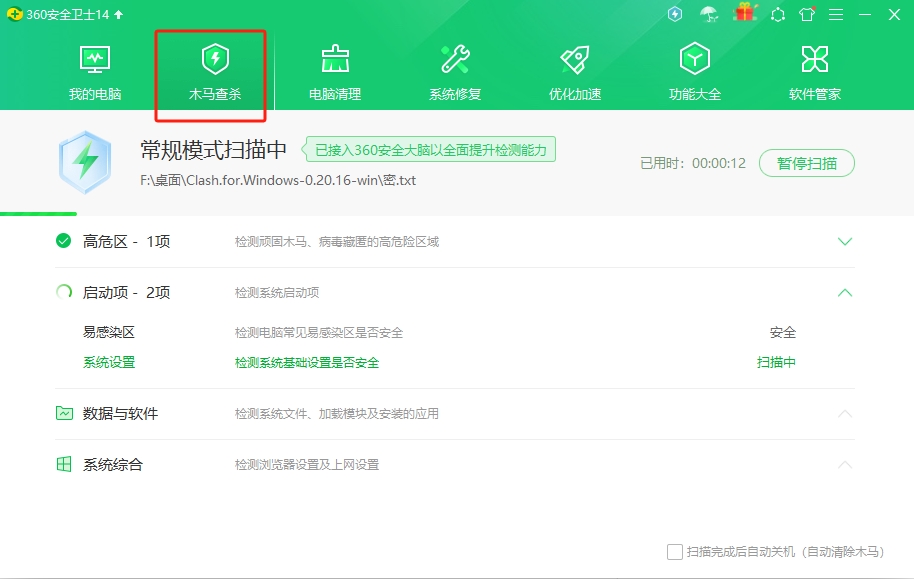Click the 暂停扫描 pause button
This screenshot has width=914, height=579.
click(806, 163)
